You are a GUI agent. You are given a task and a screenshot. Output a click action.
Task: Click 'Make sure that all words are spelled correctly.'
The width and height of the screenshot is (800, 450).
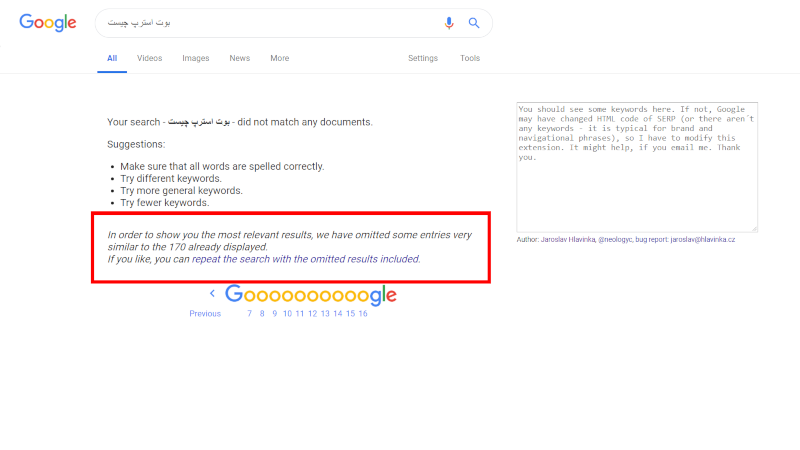[222, 166]
